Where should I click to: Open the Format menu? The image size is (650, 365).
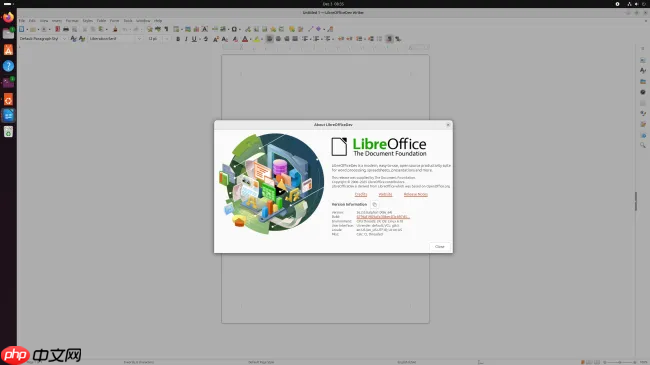(x=72, y=21)
